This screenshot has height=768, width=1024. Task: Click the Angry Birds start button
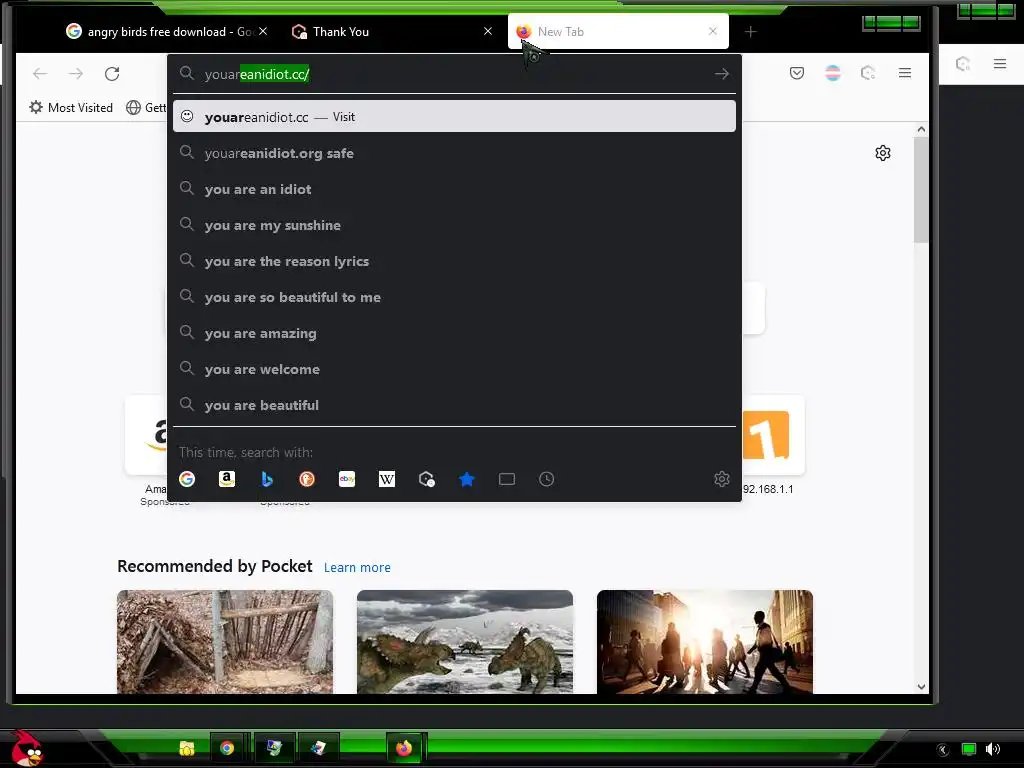[x=27, y=748]
